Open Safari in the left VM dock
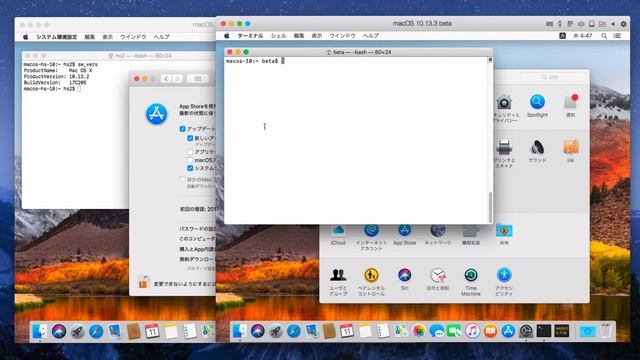 [96, 331]
